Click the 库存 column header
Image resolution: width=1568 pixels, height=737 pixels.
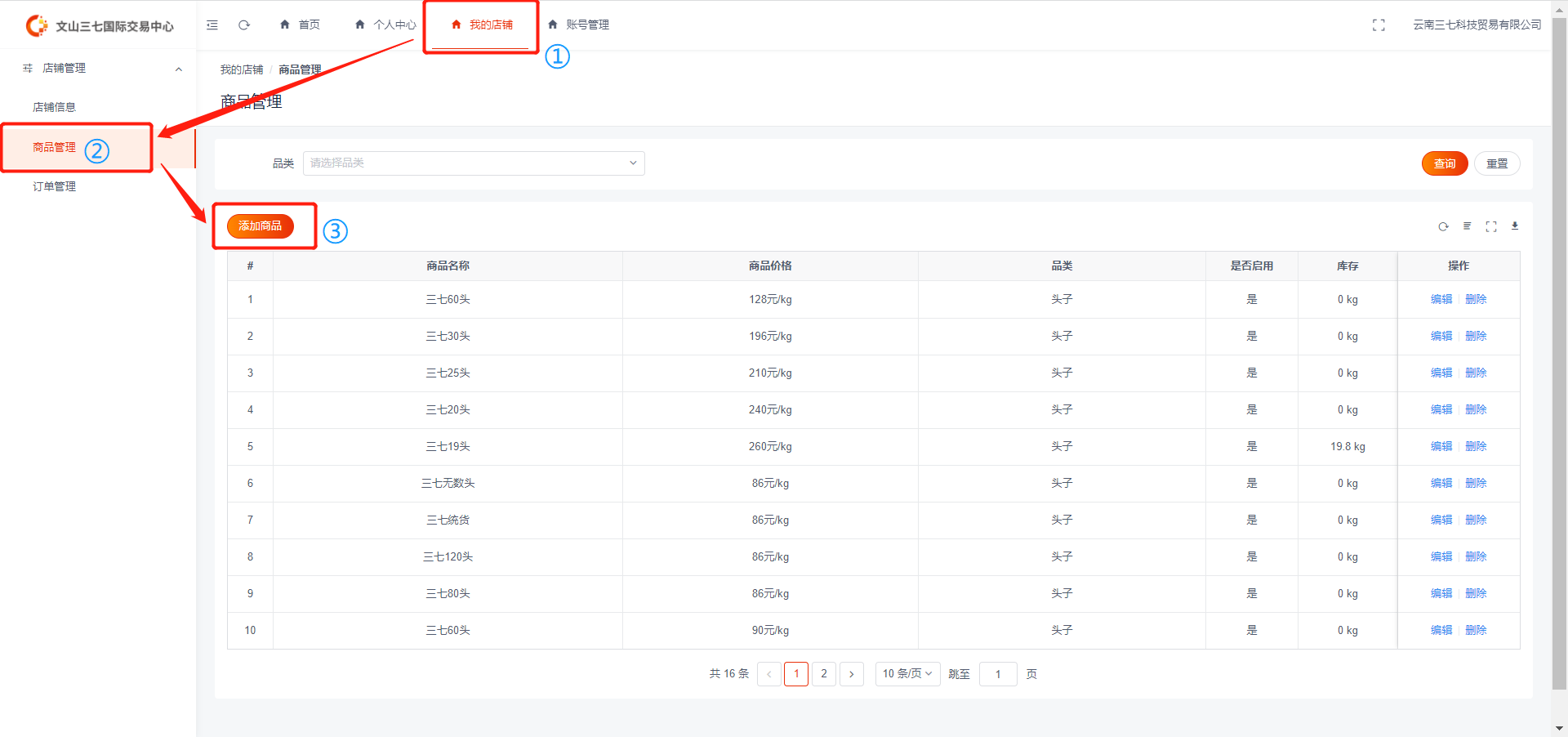[x=1347, y=266]
